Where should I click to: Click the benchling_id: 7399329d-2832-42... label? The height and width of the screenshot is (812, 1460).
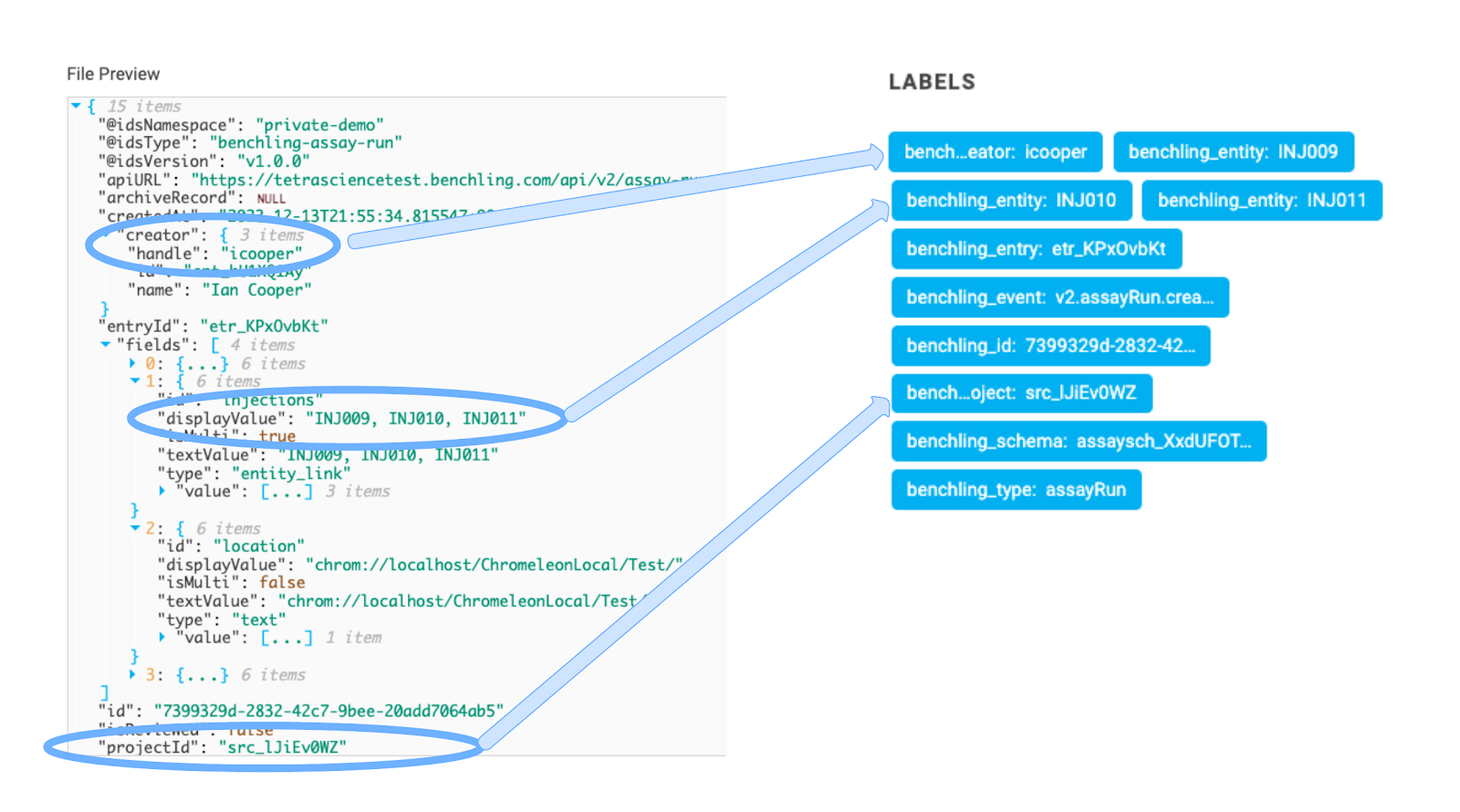coord(1051,346)
